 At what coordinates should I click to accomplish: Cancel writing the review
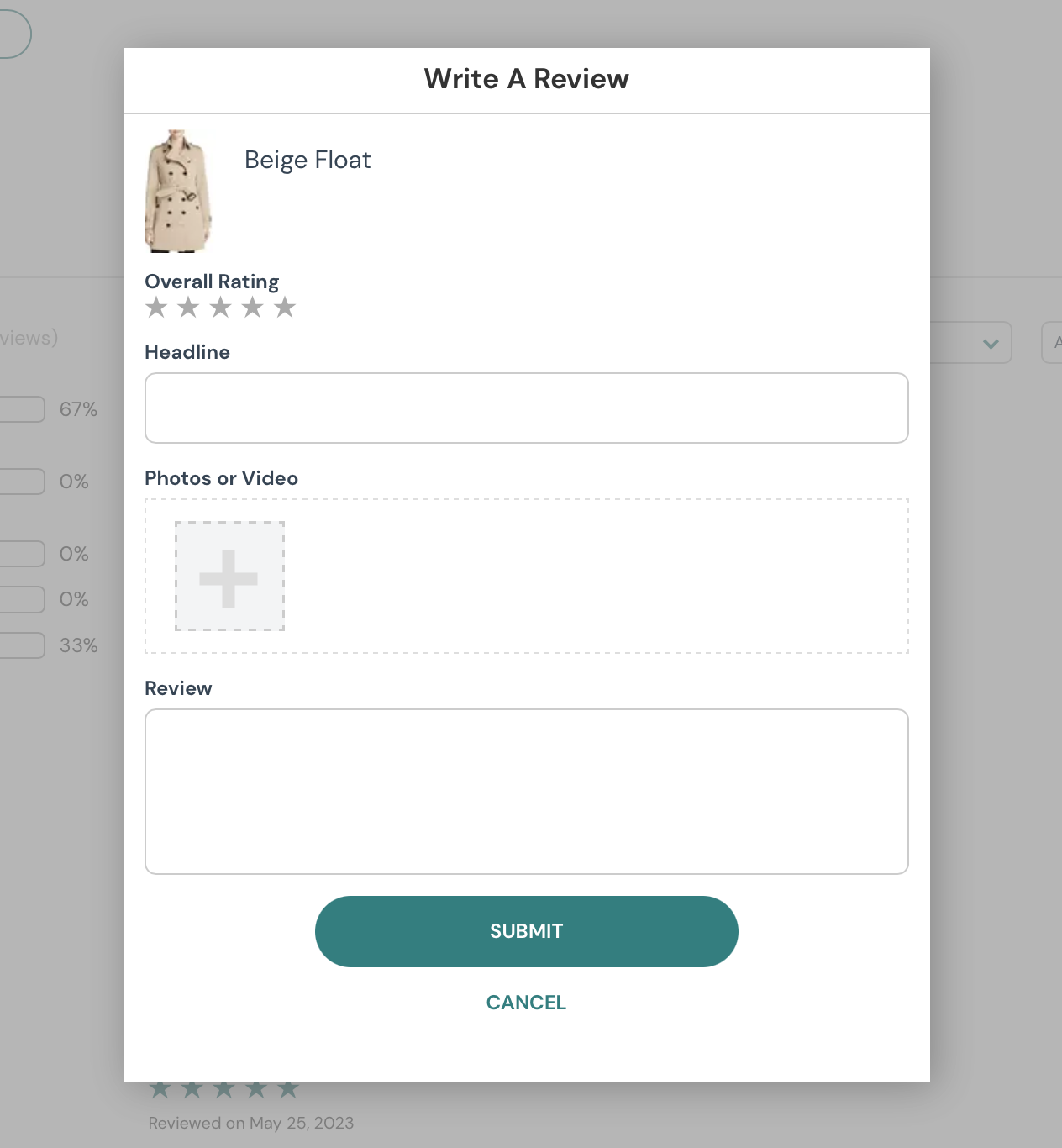tap(526, 1002)
